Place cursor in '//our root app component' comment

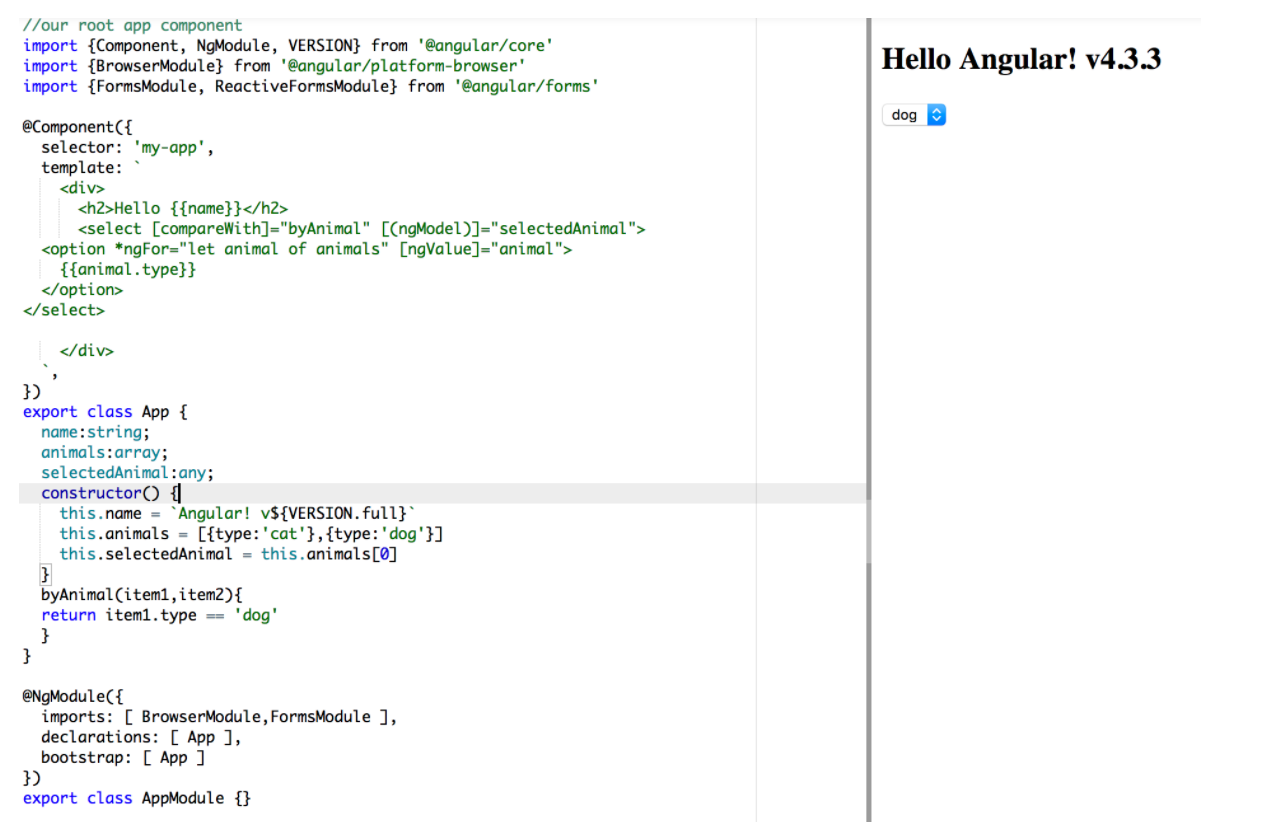(132, 25)
